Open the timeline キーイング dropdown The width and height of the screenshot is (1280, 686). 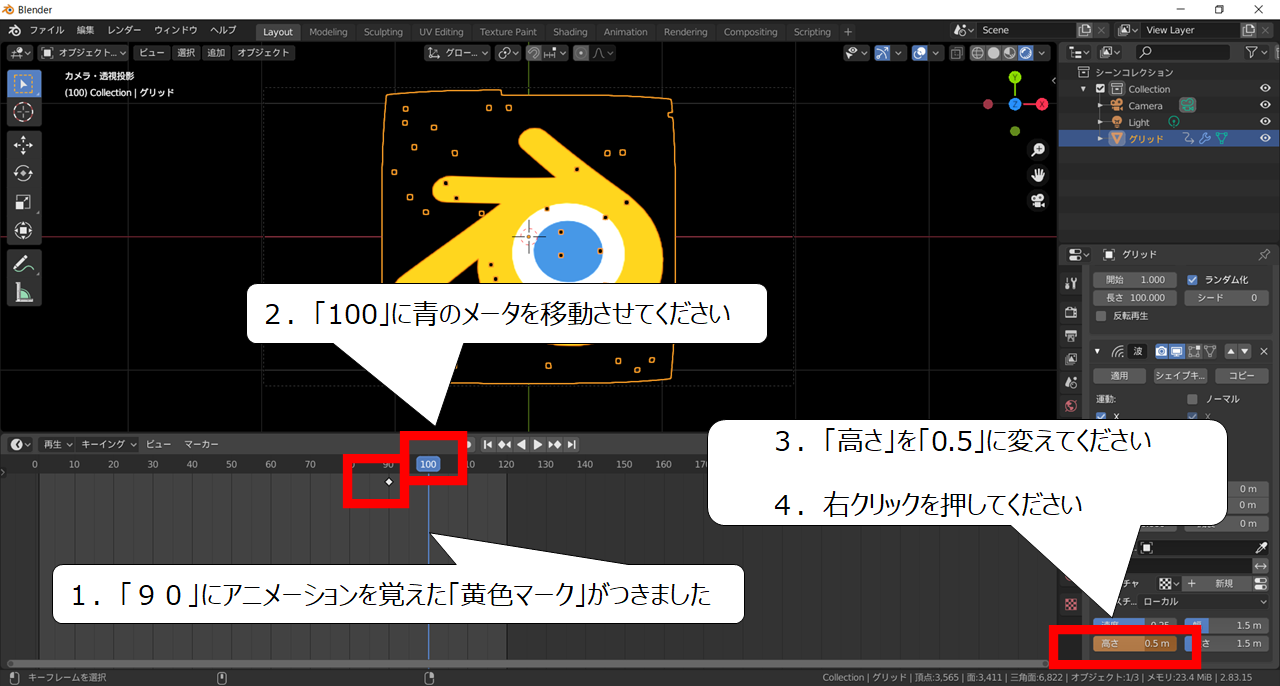click(x=108, y=444)
